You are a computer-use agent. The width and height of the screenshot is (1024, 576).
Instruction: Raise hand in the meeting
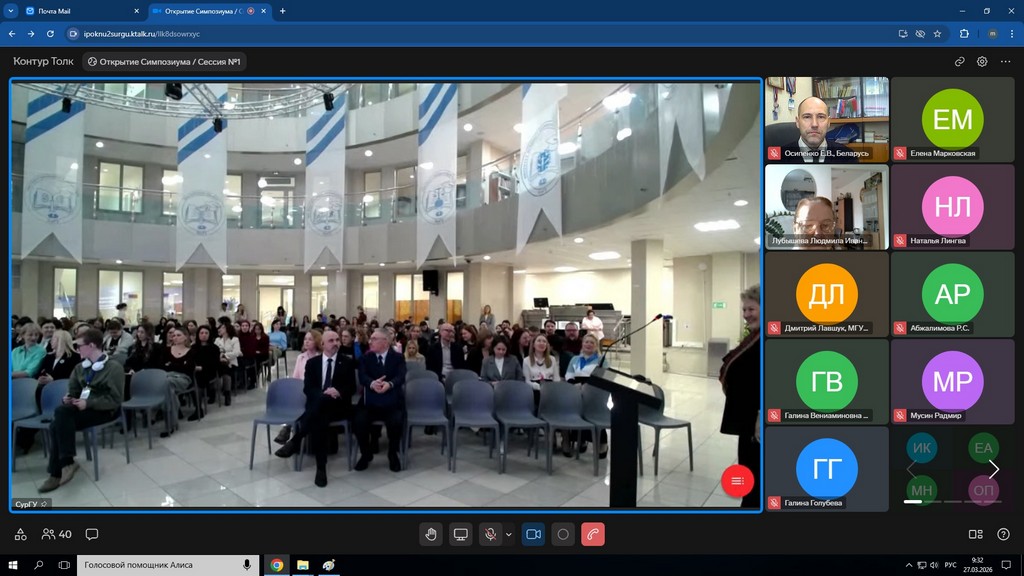point(431,534)
